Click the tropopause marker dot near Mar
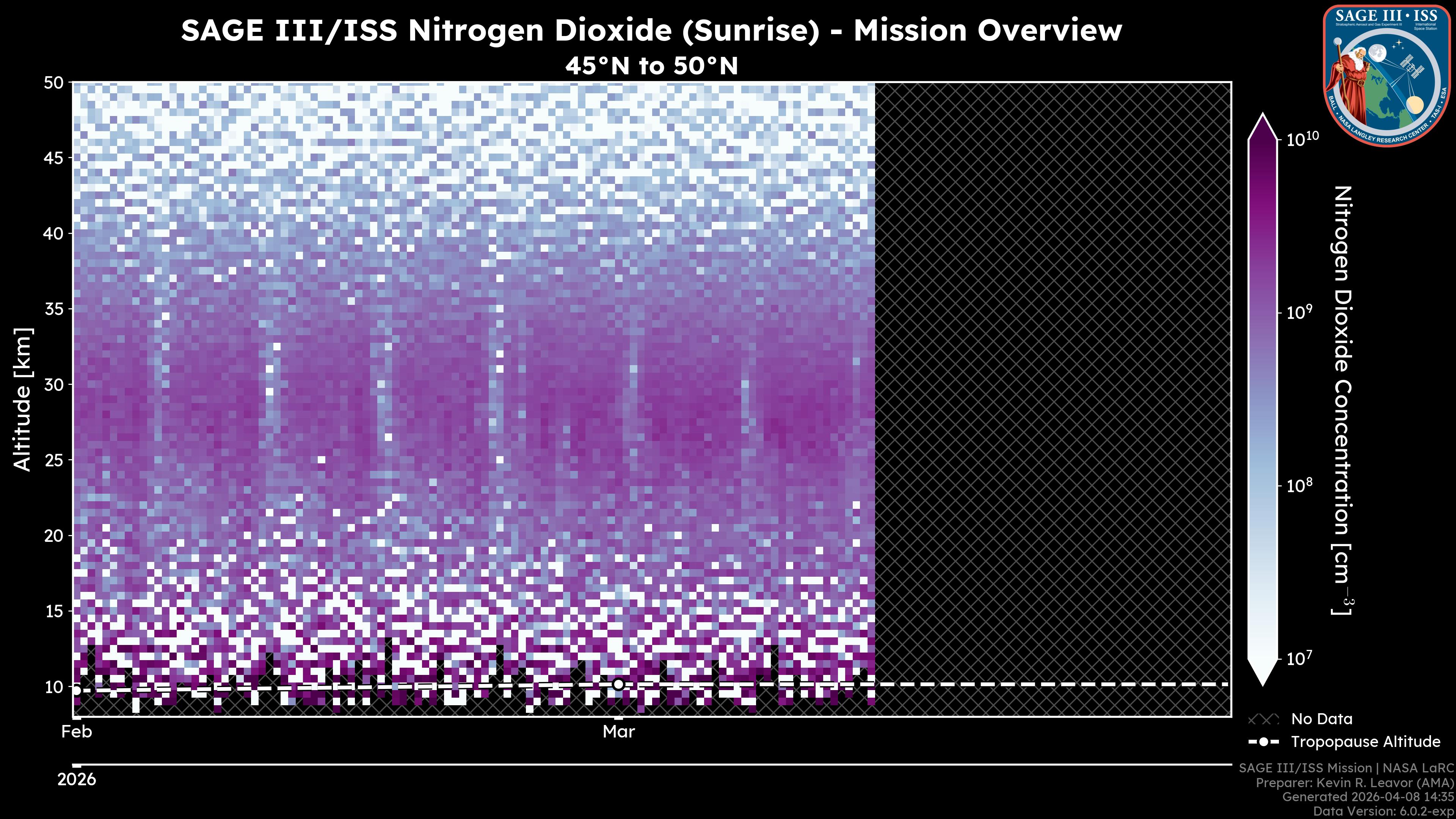 point(618,684)
